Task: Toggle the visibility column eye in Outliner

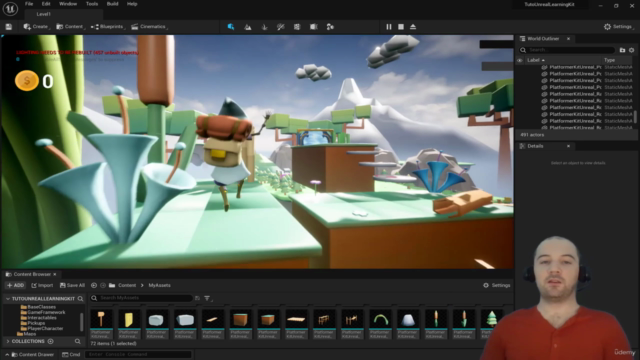Action: point(520,60)
